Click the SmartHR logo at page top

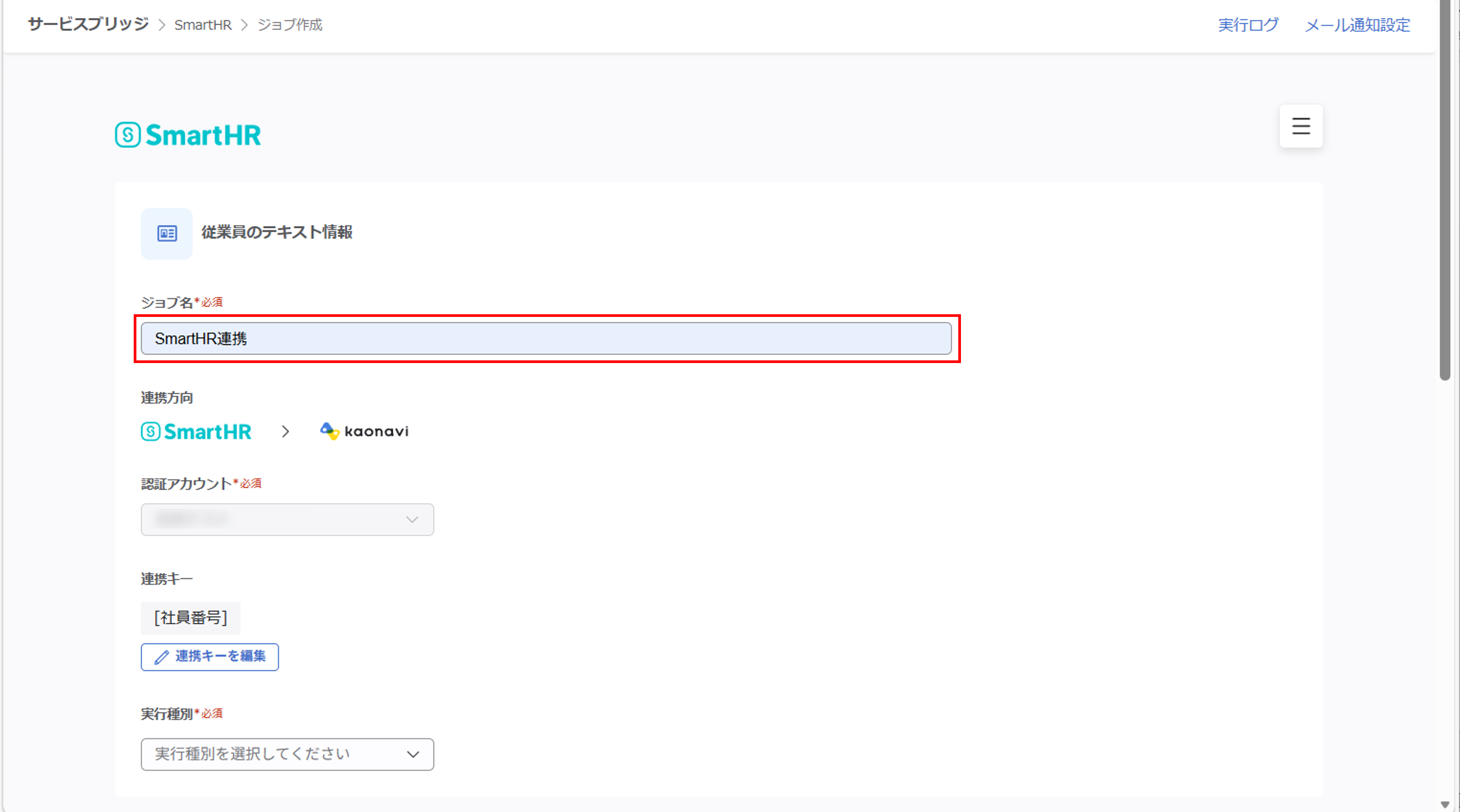(187, 135)
